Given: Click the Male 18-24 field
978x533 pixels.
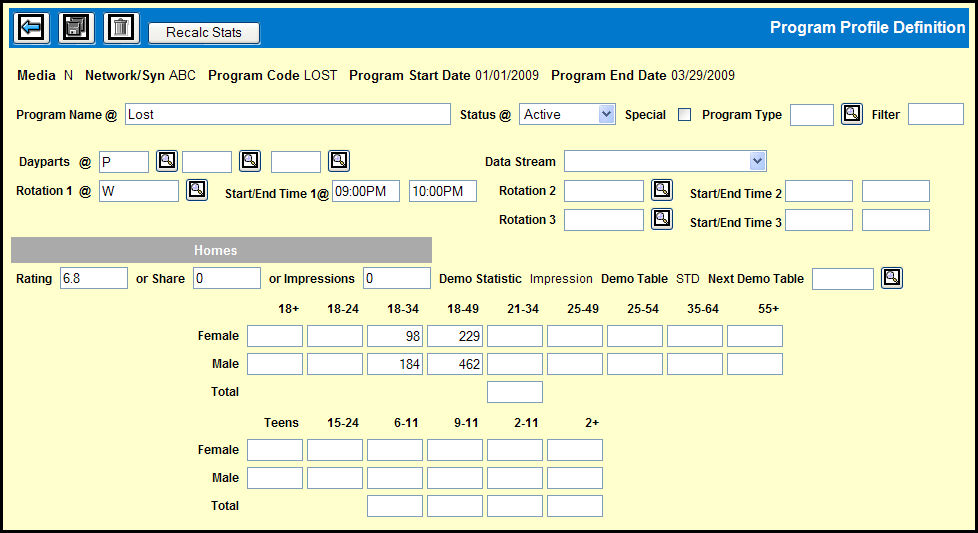Looking at the screenshot, I should point(335,364).
